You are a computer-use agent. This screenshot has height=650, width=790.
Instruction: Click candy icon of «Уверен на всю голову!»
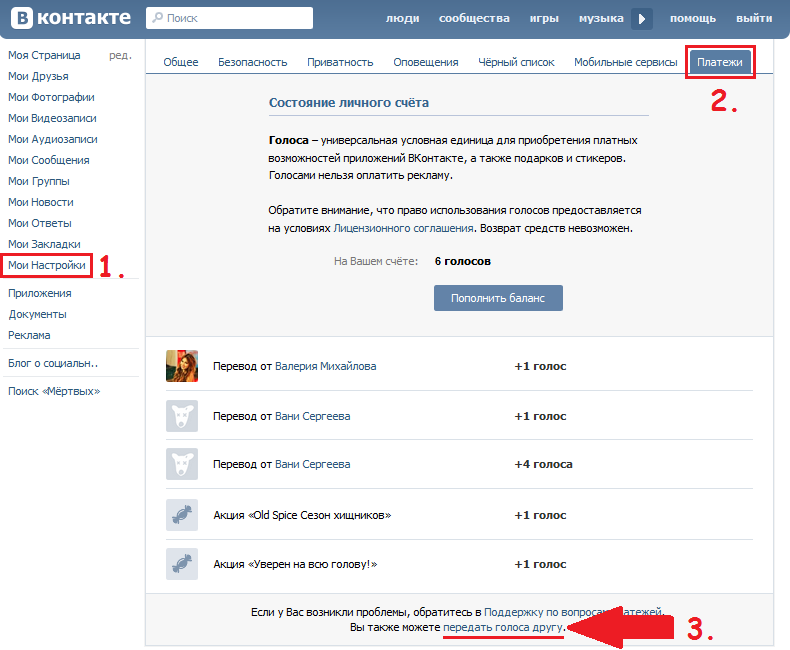182,563
